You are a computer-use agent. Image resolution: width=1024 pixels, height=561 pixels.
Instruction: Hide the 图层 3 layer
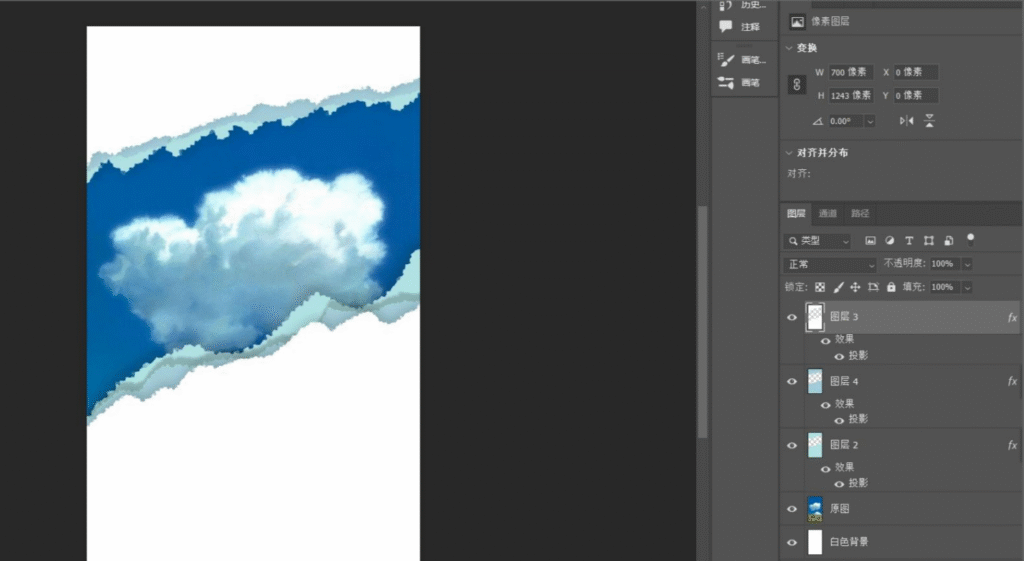pyautogui.click(x=792, y=317)
